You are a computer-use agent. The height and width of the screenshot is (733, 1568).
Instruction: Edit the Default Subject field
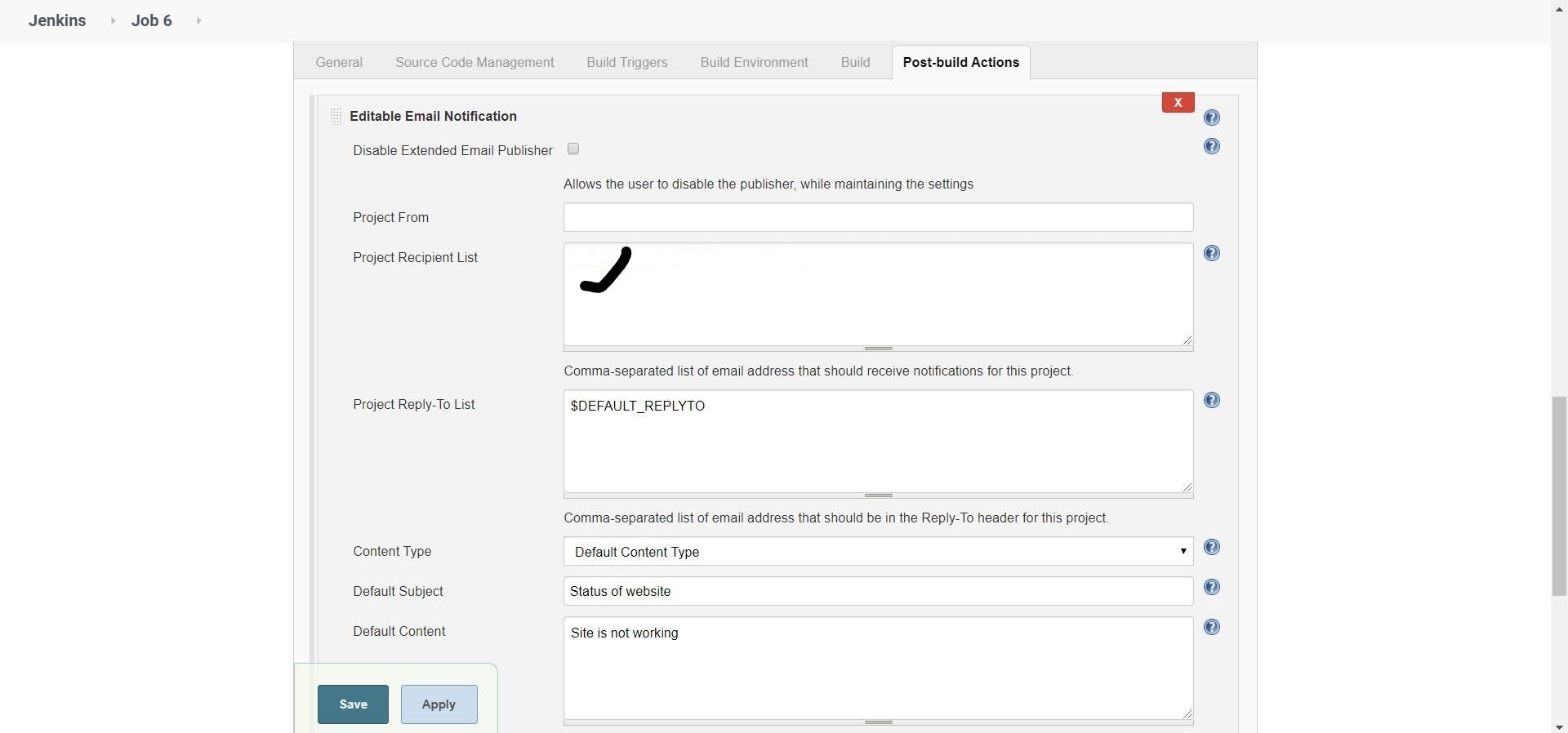tap(878, 591)
